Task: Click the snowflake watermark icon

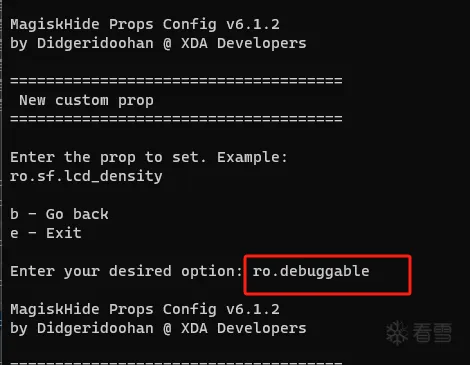Action: (x=397, y=333)
